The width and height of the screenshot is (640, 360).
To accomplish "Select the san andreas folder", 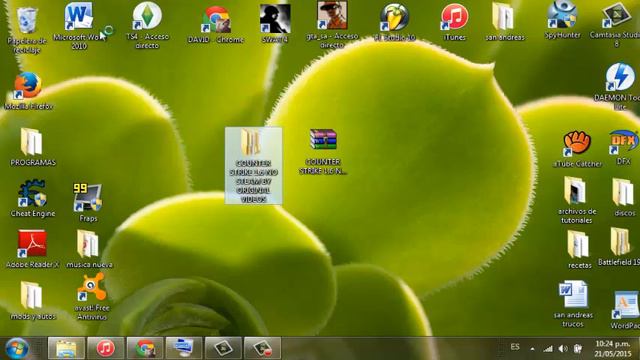I will pyautogui.click(x=504, y=17).
